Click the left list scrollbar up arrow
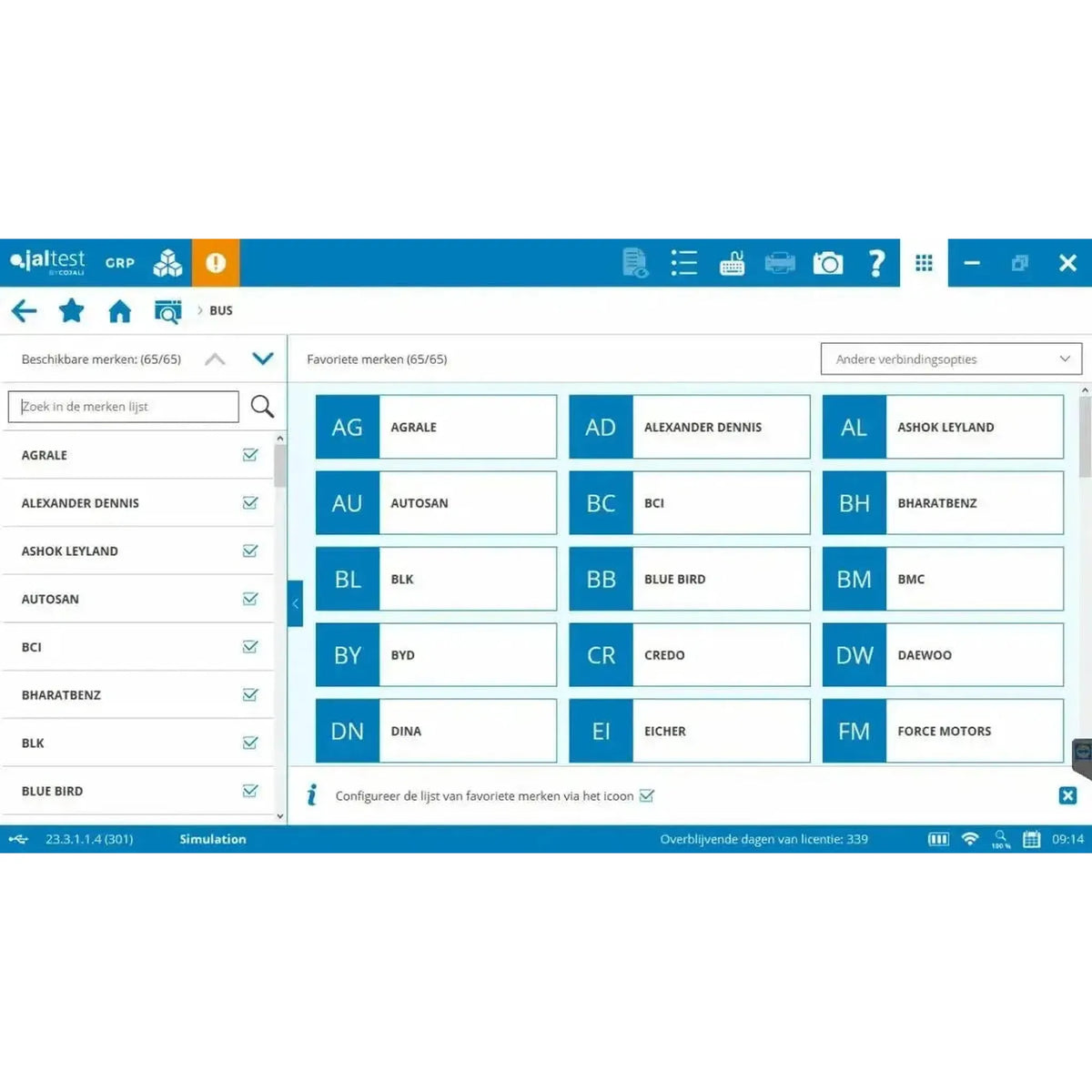 (280, 439)
